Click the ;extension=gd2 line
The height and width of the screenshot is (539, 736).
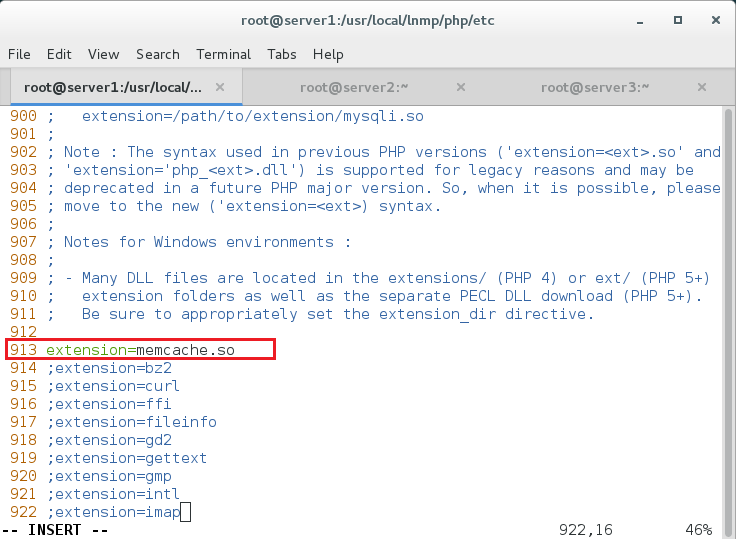point(109,440)
